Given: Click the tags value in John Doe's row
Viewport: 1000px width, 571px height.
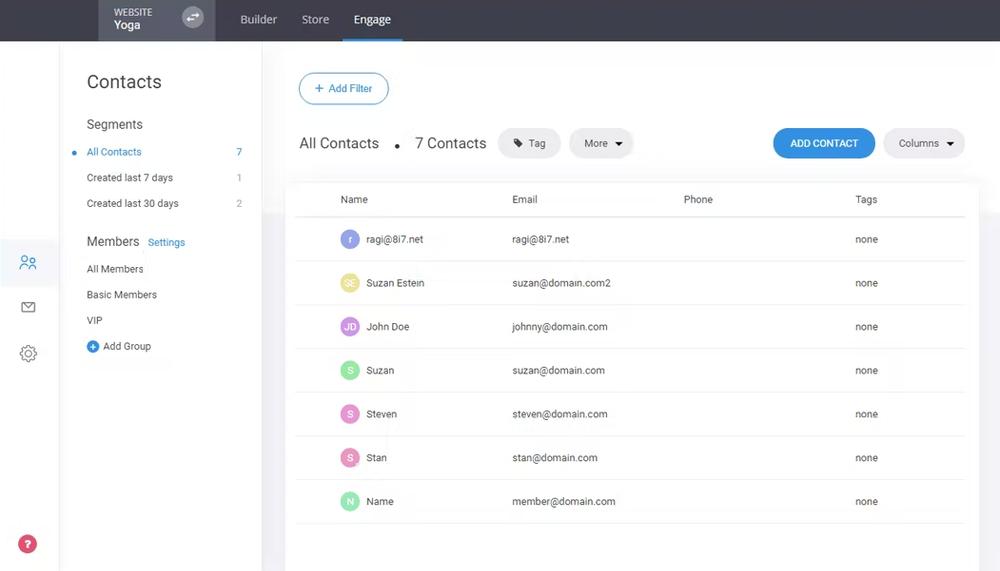Looking at the screenshot, I should [x=867, y=327].
